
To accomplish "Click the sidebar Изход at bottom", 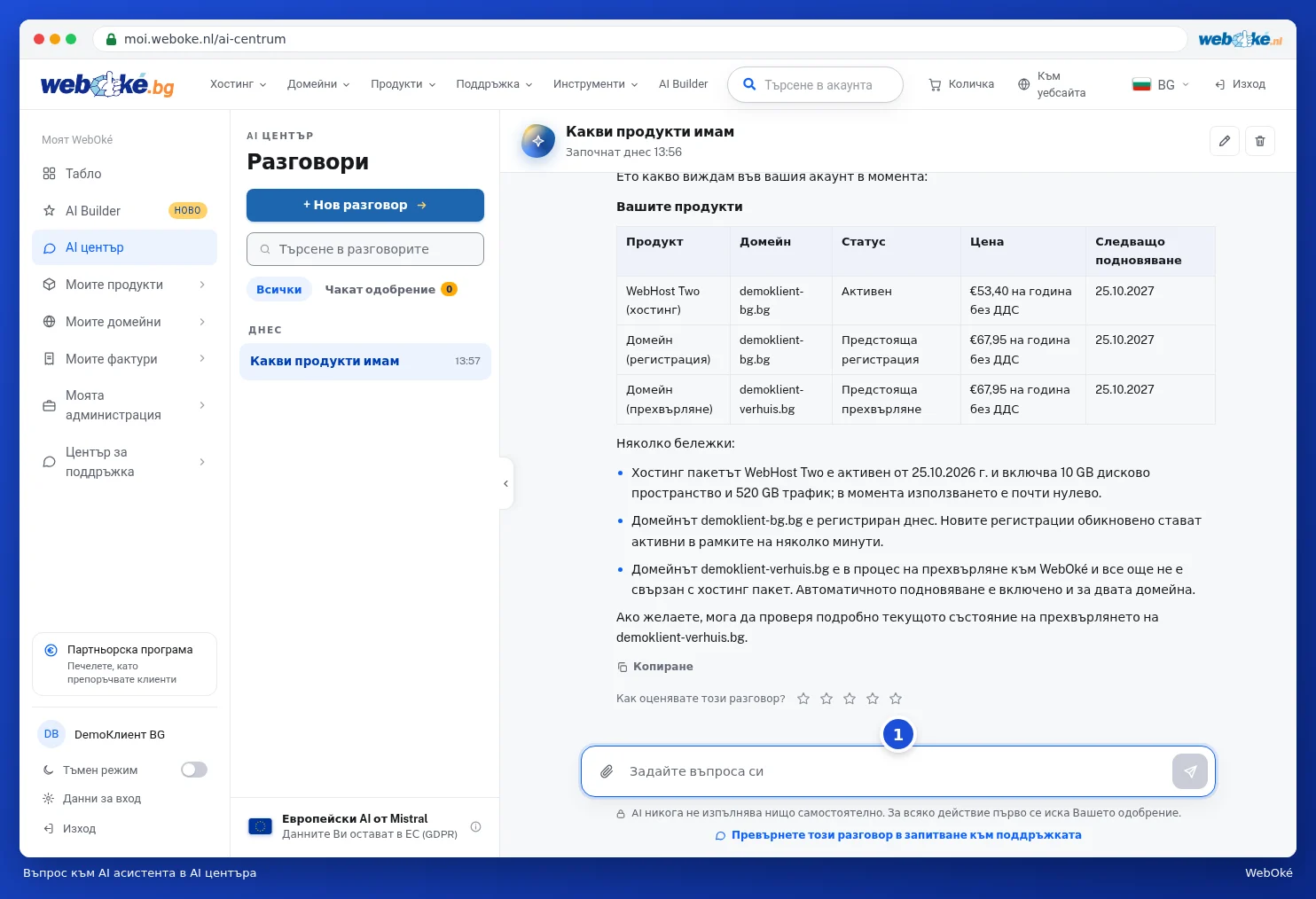I will (x=70, y=829).
